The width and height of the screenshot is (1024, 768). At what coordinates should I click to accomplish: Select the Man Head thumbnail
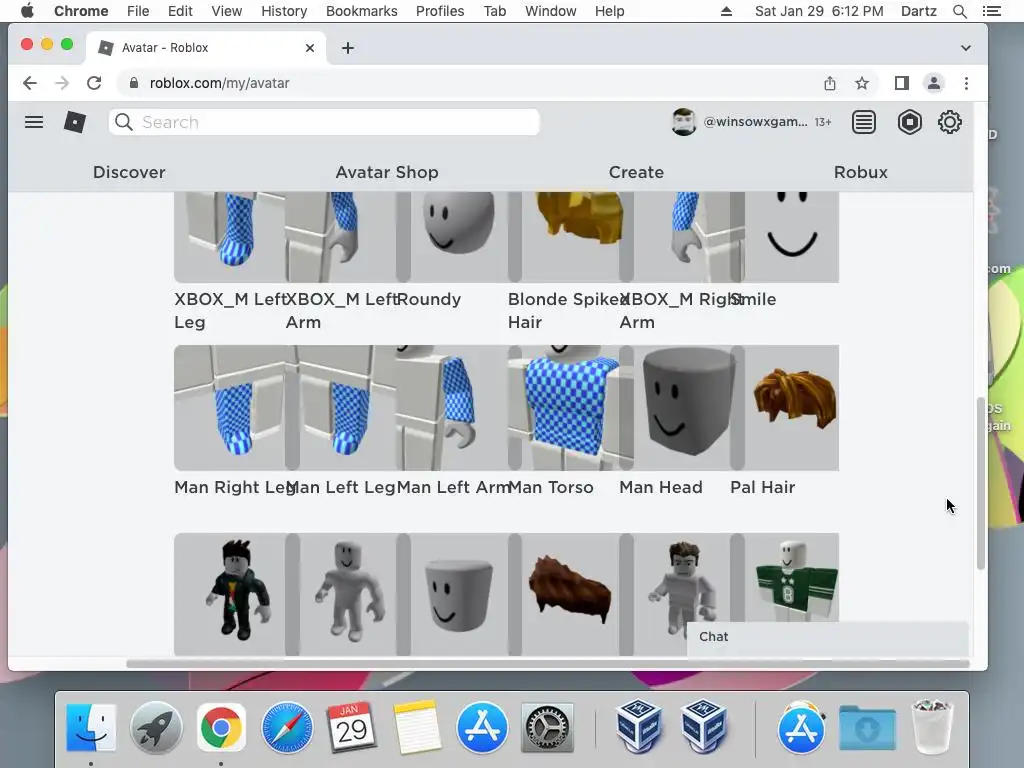(681, 408)
